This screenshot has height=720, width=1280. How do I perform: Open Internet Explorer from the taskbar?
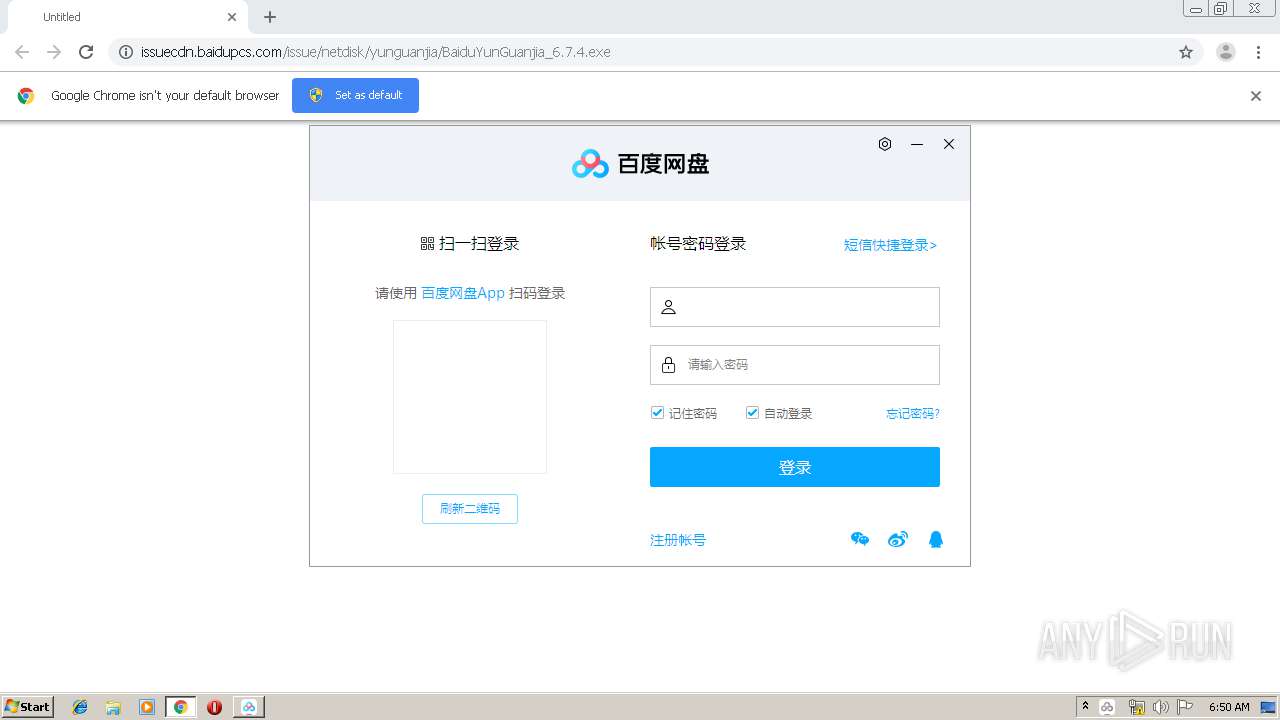[80, 707]
